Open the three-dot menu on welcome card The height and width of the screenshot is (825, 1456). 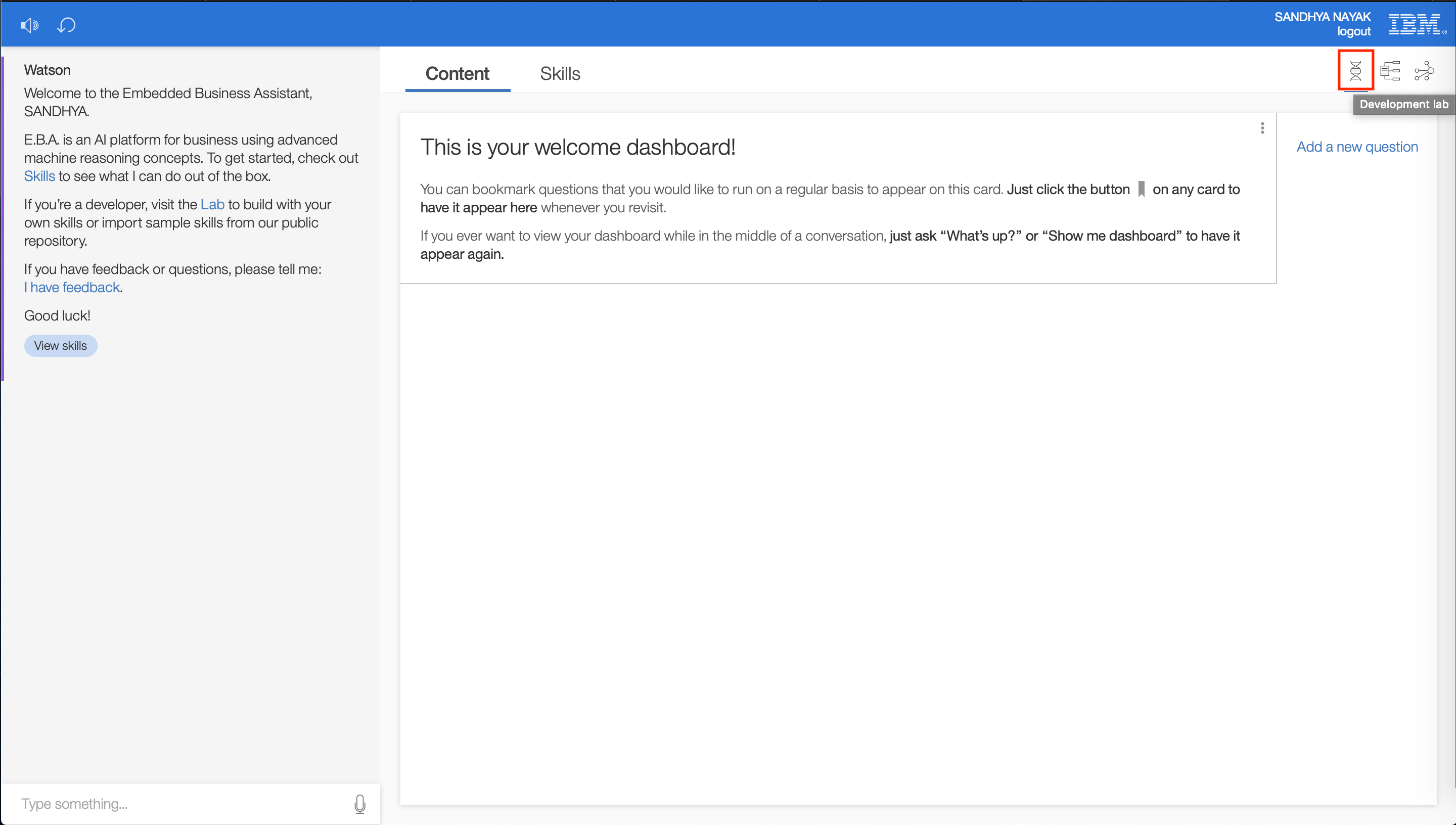coord(1262,128)
